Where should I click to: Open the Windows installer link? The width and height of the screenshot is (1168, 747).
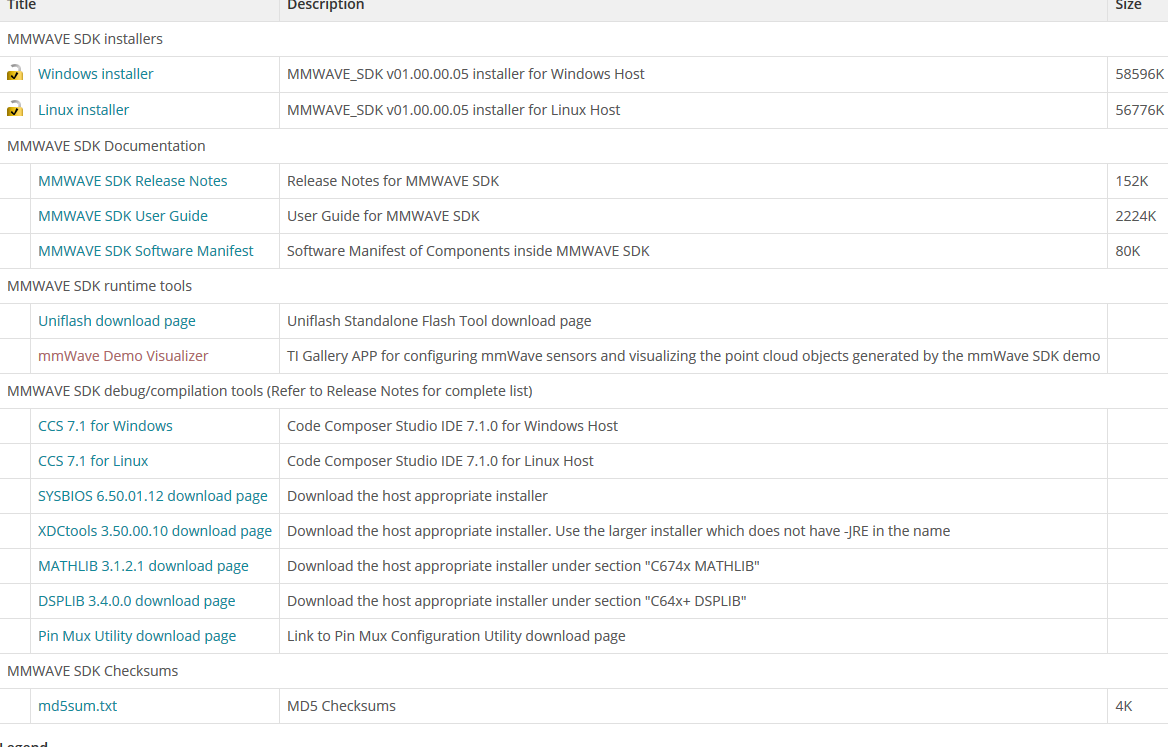point(95,74)
